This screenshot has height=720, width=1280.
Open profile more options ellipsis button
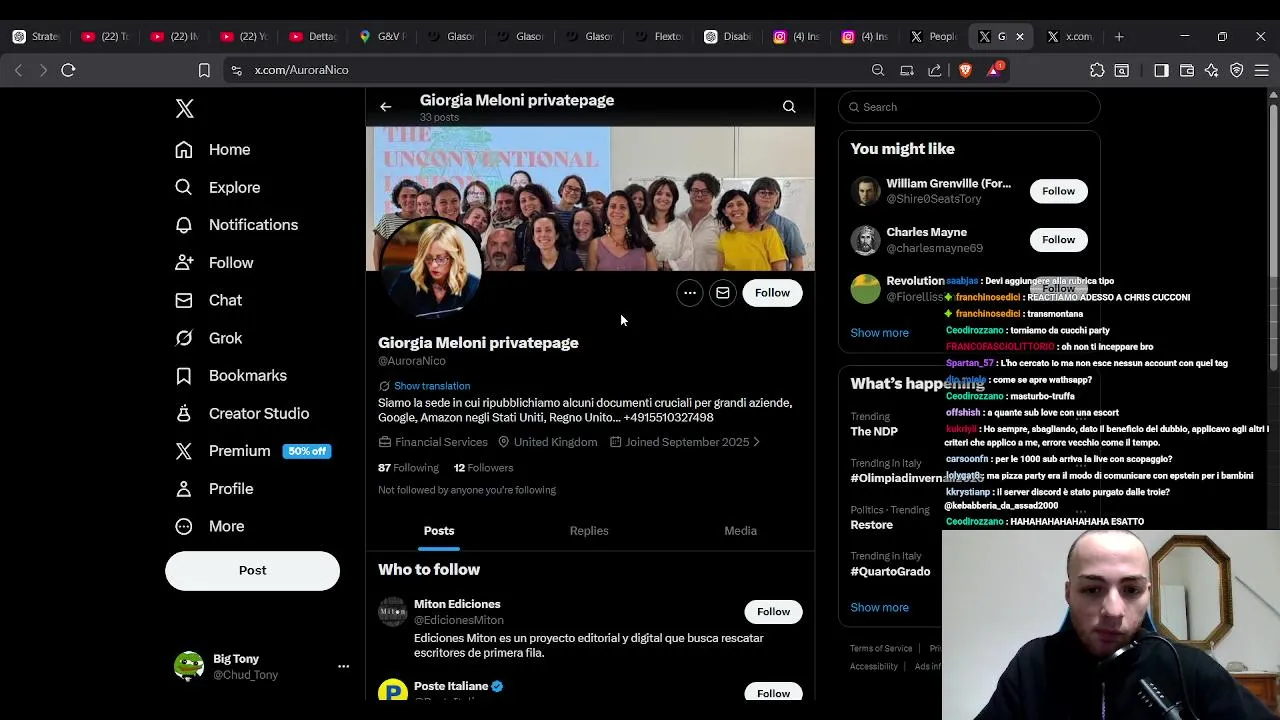coord(690,293)
